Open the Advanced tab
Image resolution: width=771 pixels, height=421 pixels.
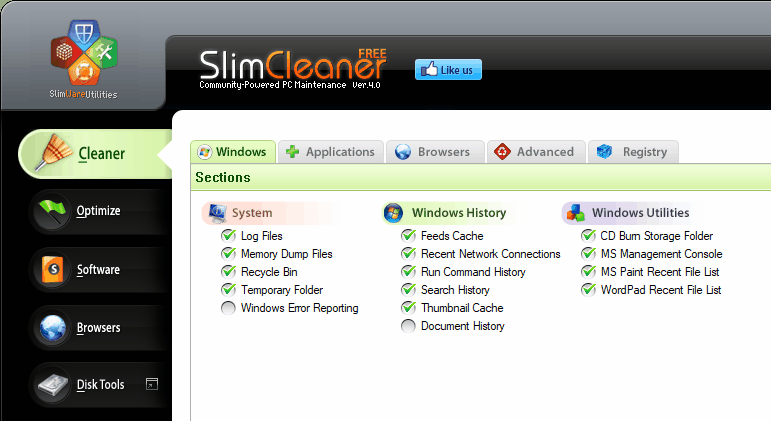(536, 152)
